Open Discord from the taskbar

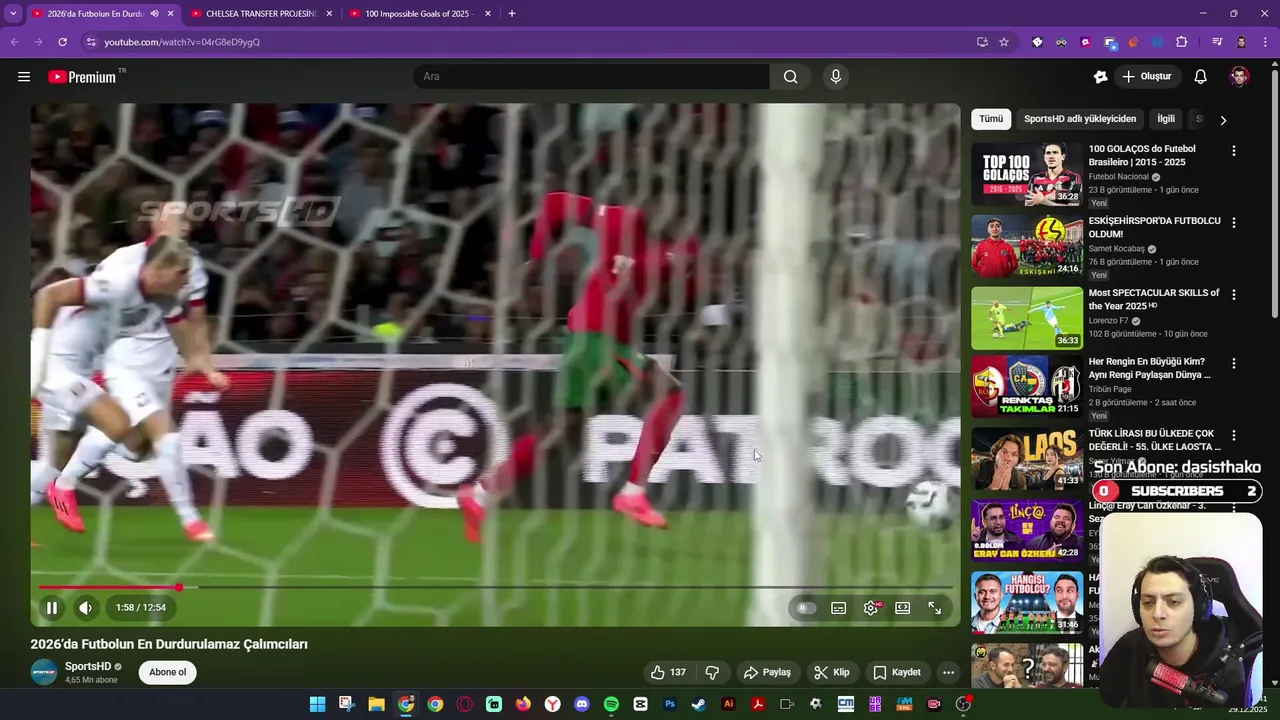tap(582, 704)
